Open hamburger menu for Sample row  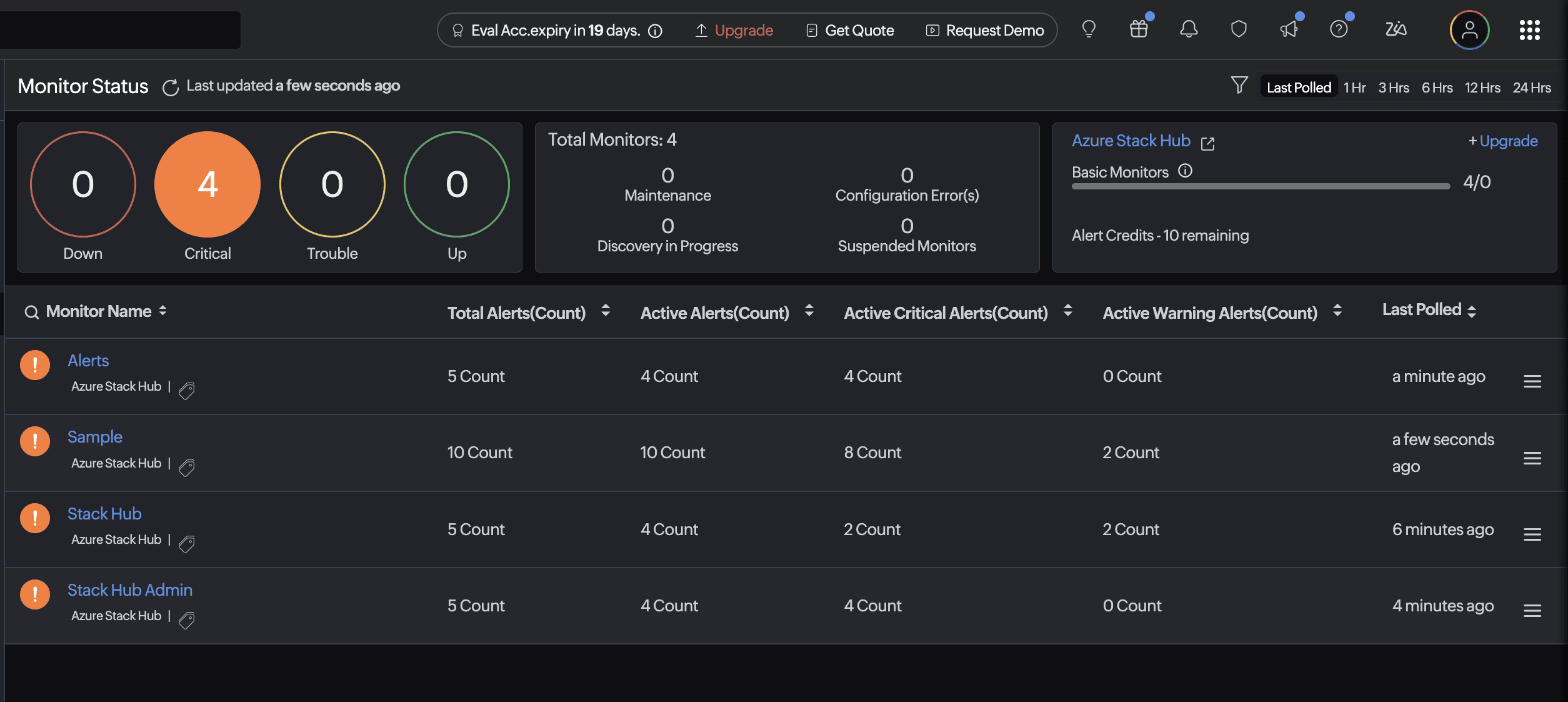[1532, 458]
